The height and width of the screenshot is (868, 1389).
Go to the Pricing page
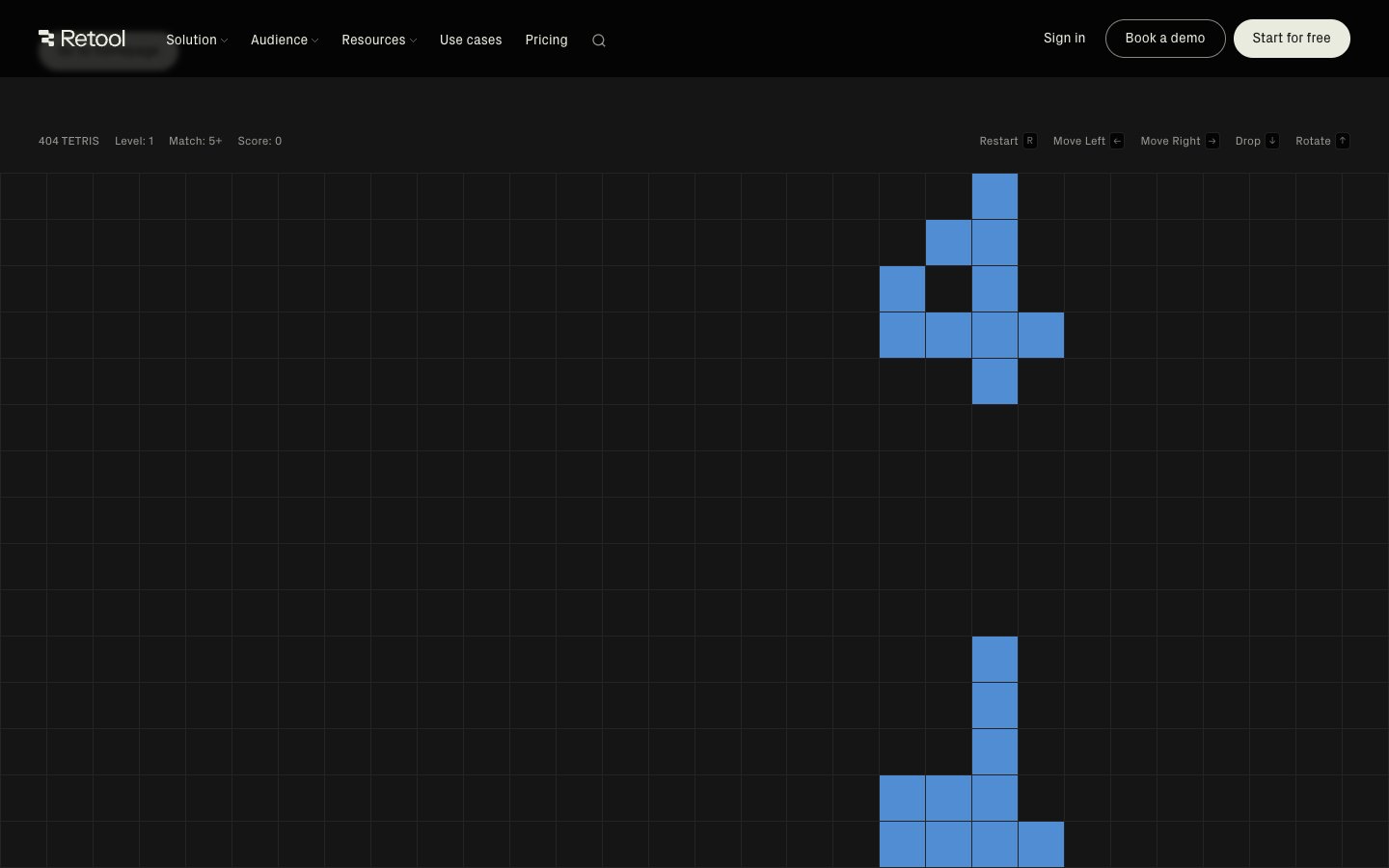click(x=546, y=40)
